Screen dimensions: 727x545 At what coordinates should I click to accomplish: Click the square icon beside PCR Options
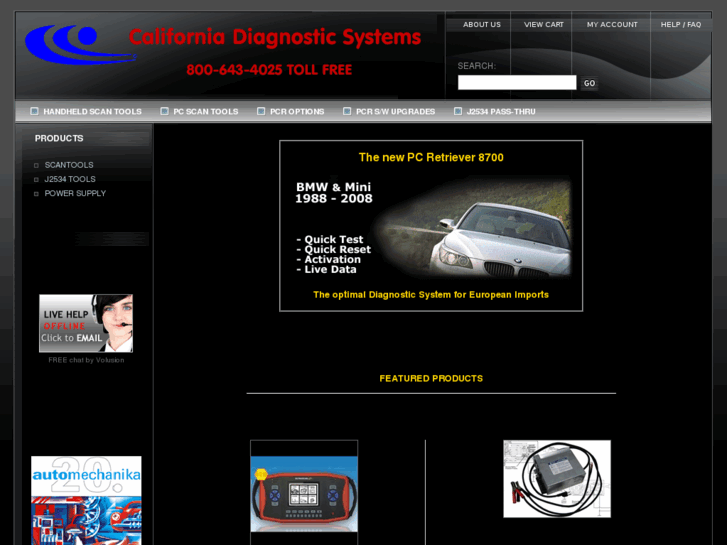(261, 111)
